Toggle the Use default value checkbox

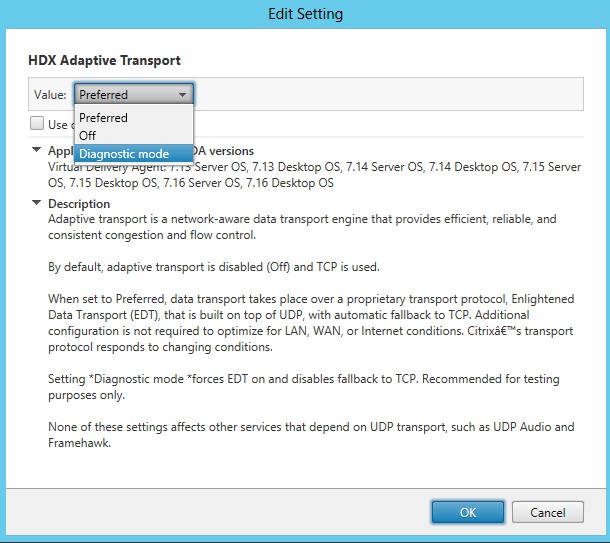[x=37, y=124]
